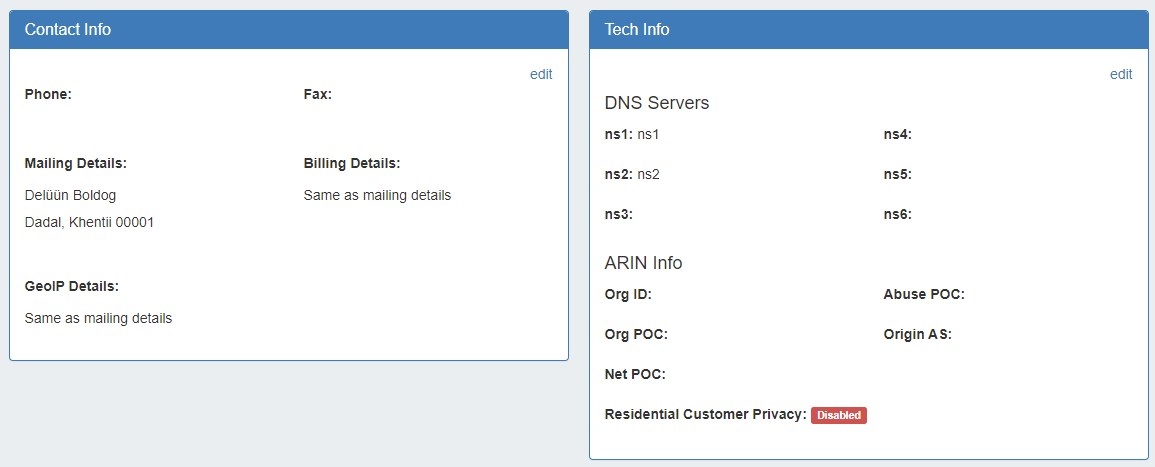1155x467 pixels.
Task: Click the Net POC label
Action: [635, 374]
